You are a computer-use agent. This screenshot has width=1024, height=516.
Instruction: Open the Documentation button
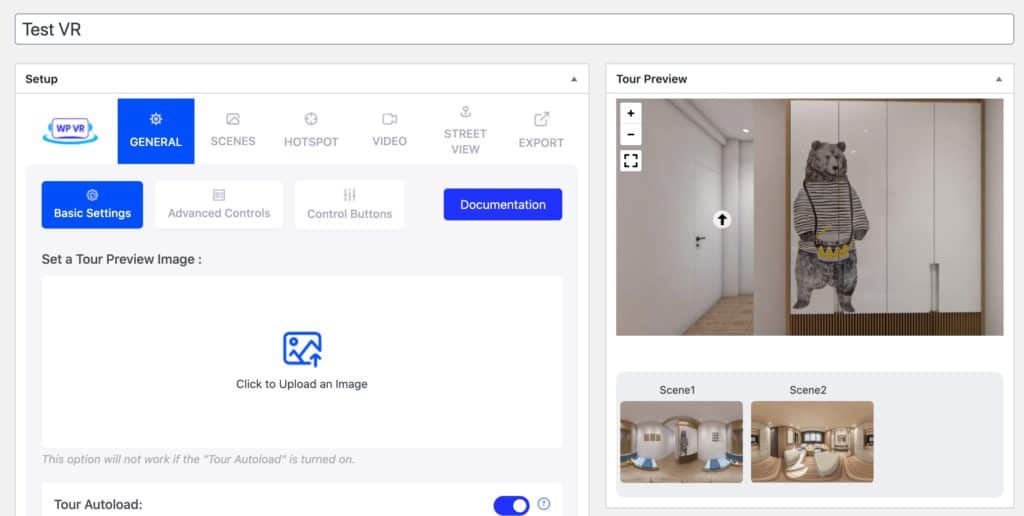(x=503, y=204)
